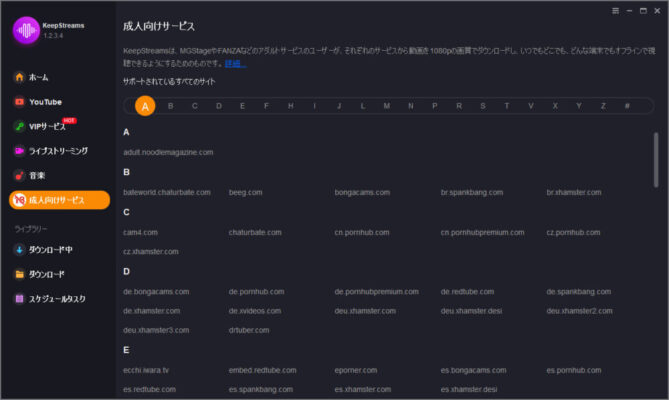Close the KeepStreams window
Viewport: 669px width, 400px height.
pos(657,11)
